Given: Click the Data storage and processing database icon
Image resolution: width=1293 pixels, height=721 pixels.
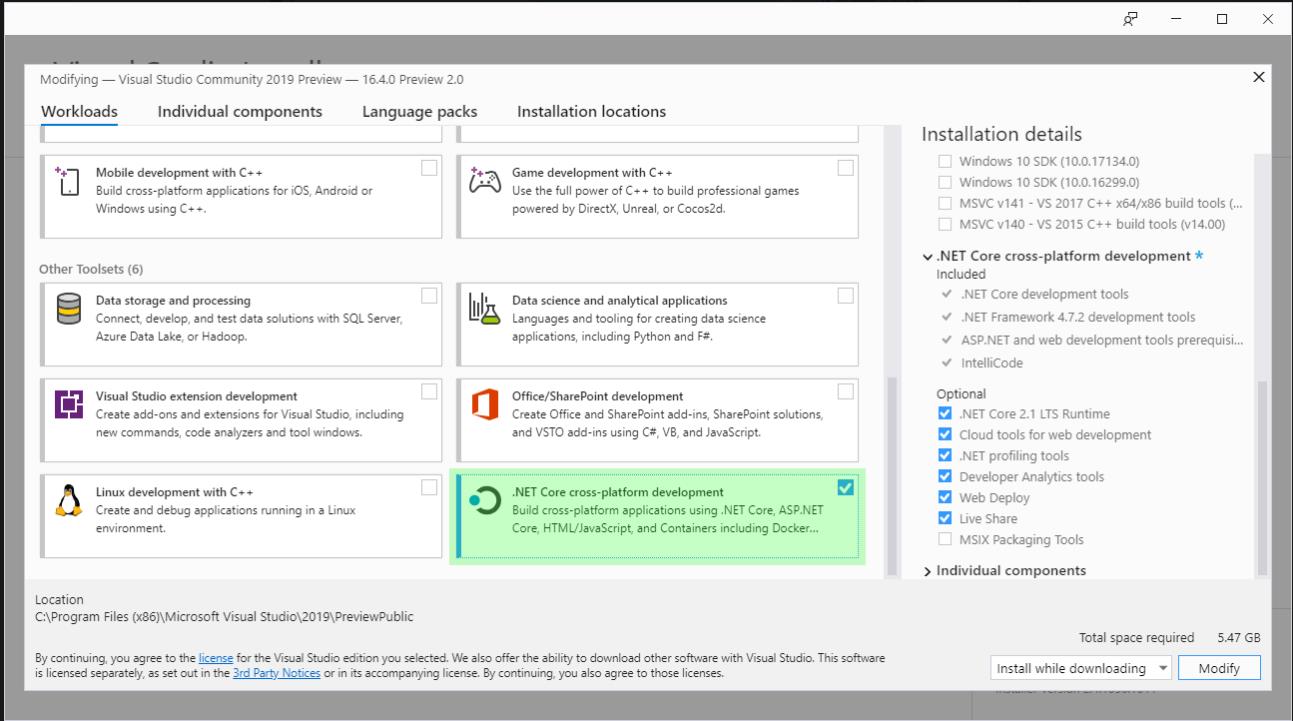Looking at the screenshot, I should point(69,309).
